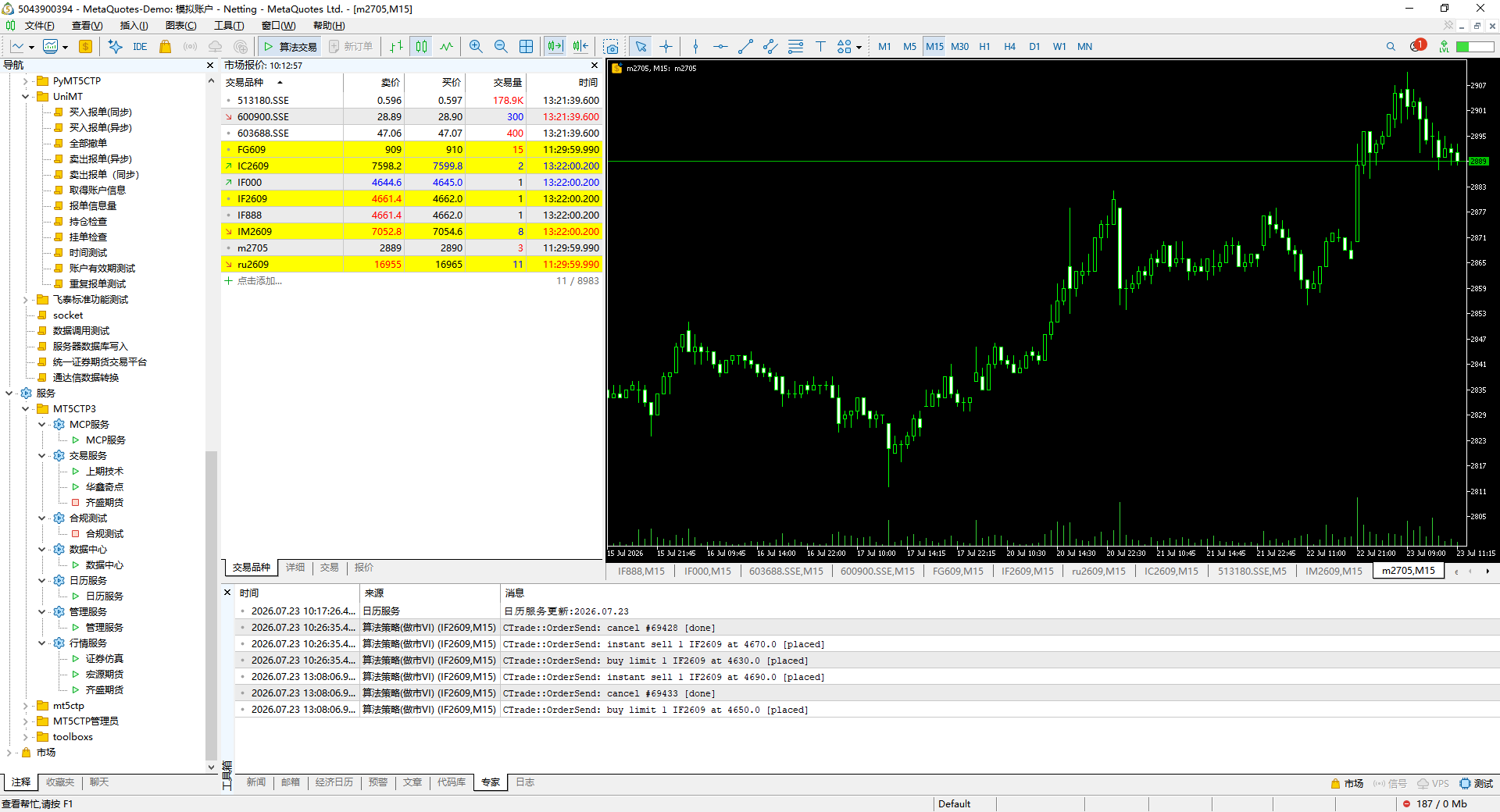
Task: Zoom out on the chart
Action: click(501, 47)
